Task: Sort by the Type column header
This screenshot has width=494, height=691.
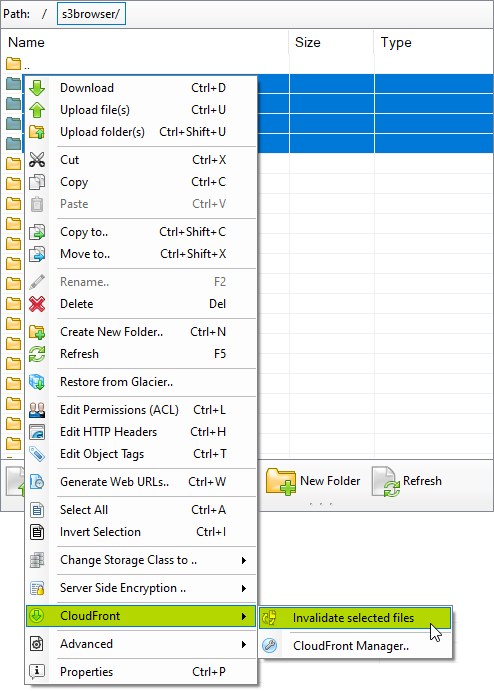Action: [396, 42]
